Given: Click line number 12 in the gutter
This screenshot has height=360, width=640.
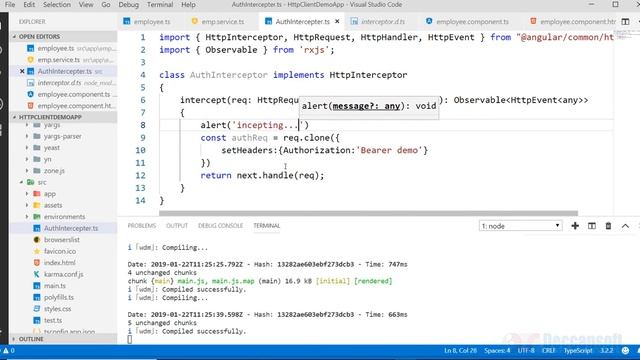Looking at the screenshot, I should [x=140, y=176].
